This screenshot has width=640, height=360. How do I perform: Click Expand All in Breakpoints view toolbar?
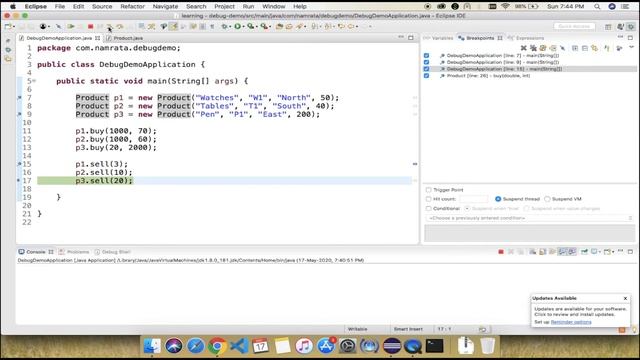(x=575, y=48)
